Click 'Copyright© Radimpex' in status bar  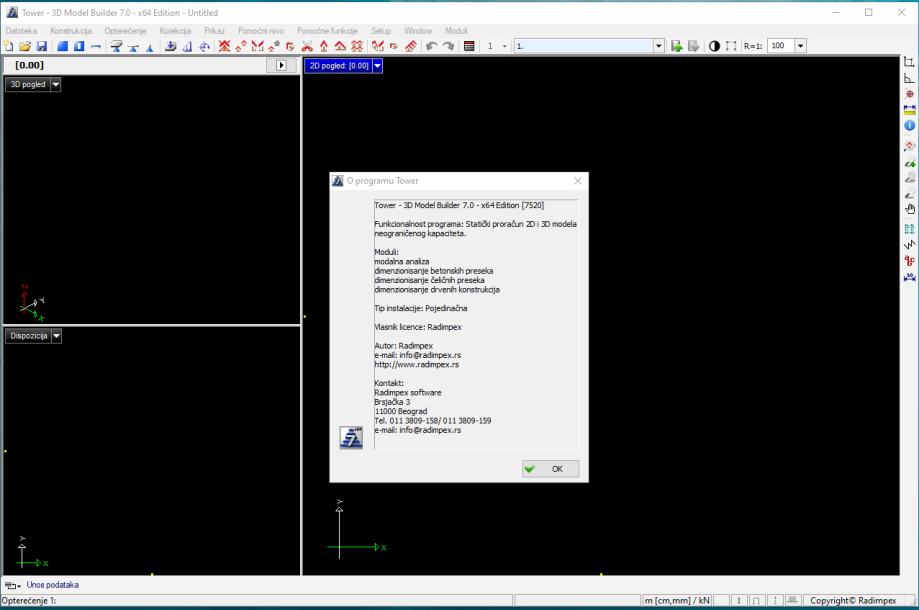click(x=853, y=601)
